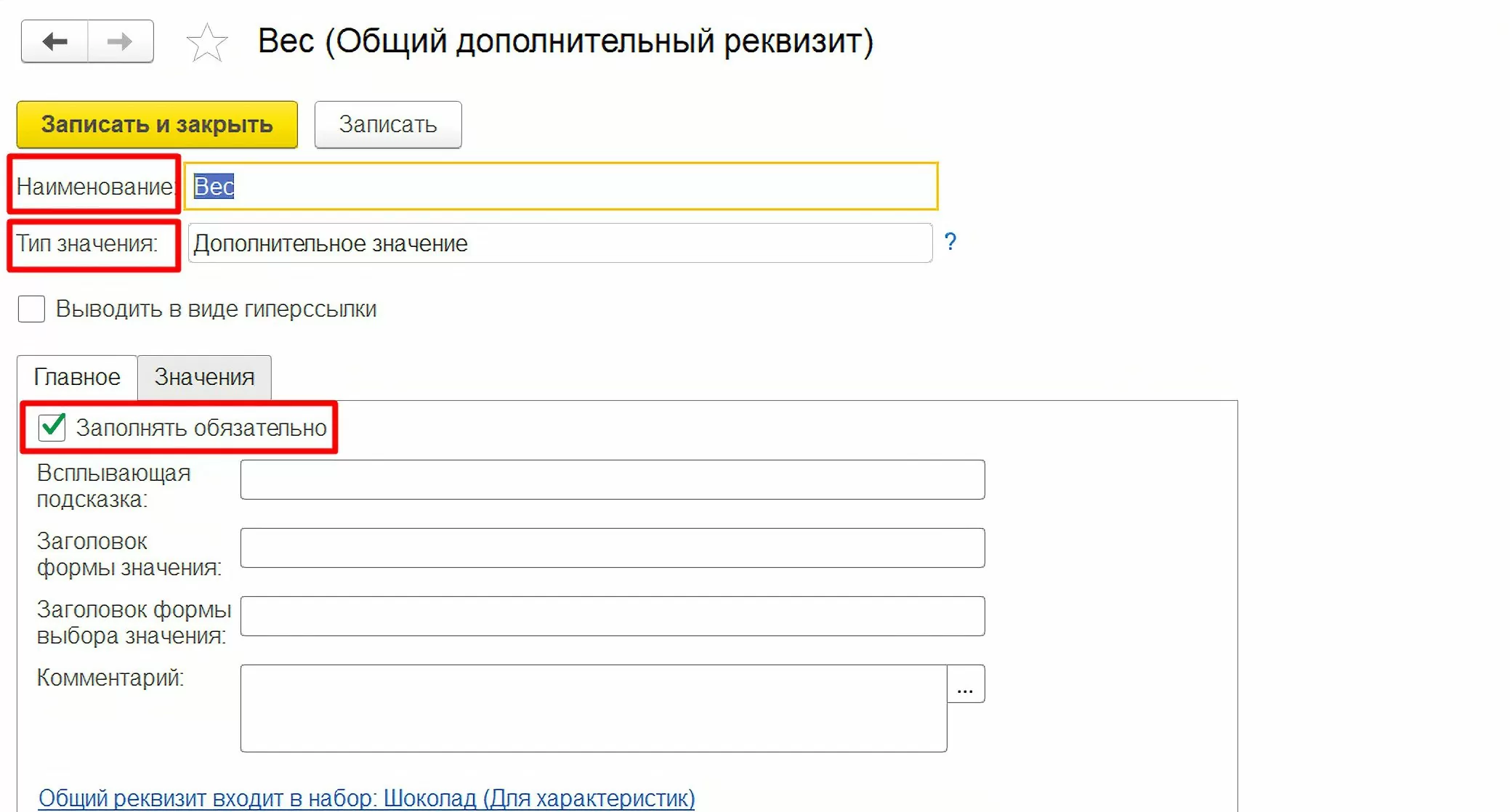The height and width of the screenshot is (812, 1510).
Task: Click the title Вес (Общий дополнительный реквизит)
Action: (x=565, y=41)
